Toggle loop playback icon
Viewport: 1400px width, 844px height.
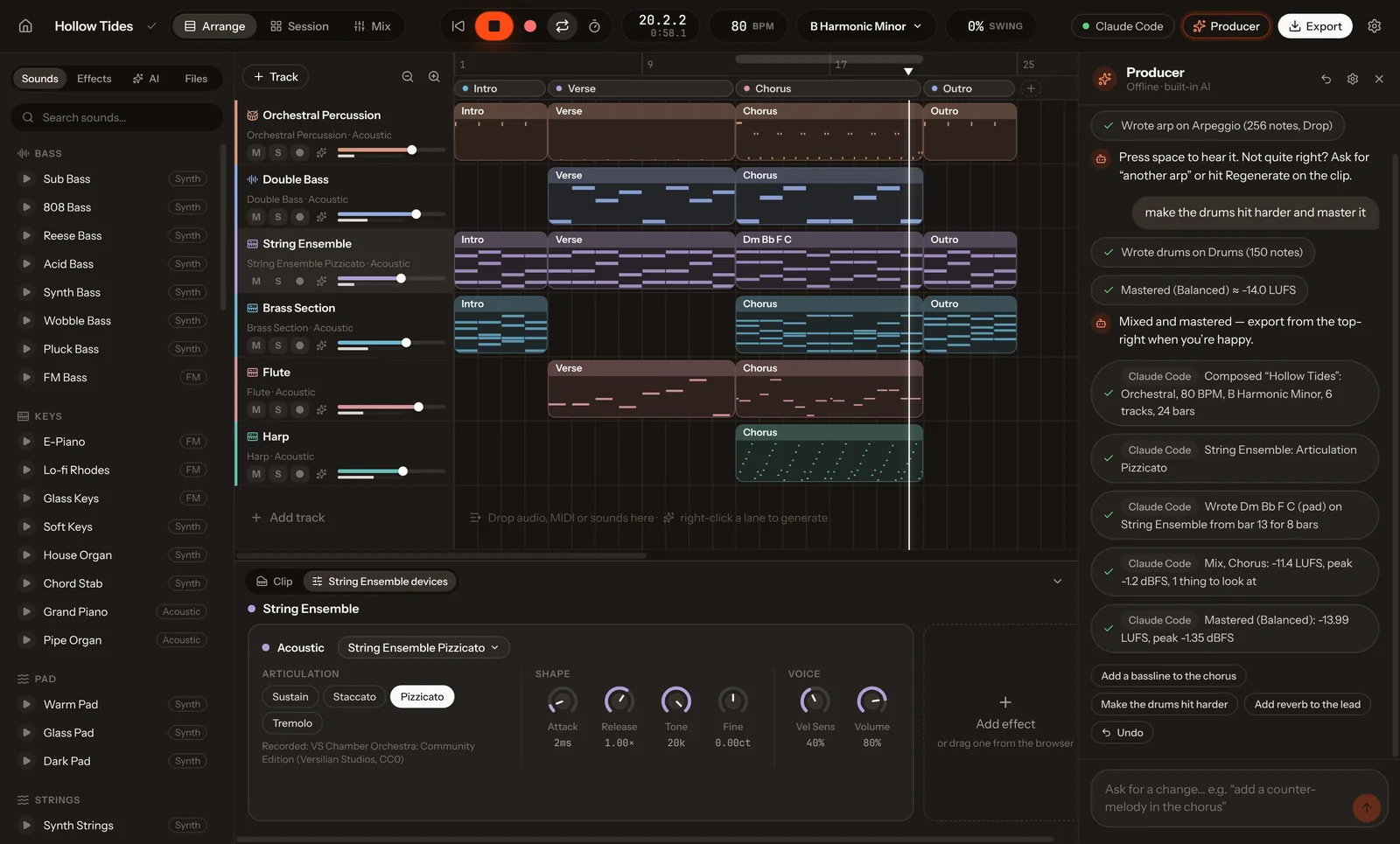pyautogui.click(x=563, y=26)
